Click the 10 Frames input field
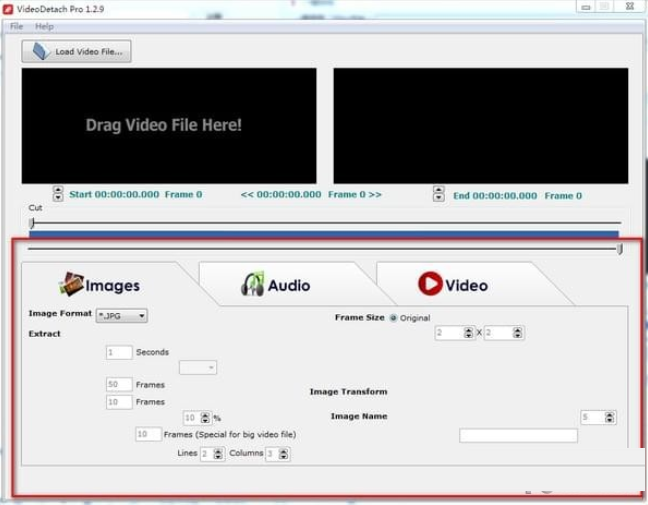This screenshot has width=648, height=505. (119, 402)
